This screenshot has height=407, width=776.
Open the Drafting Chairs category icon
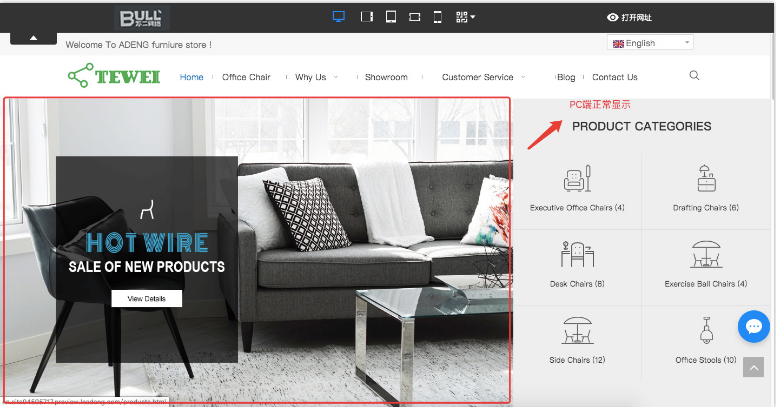pos(706,180)
